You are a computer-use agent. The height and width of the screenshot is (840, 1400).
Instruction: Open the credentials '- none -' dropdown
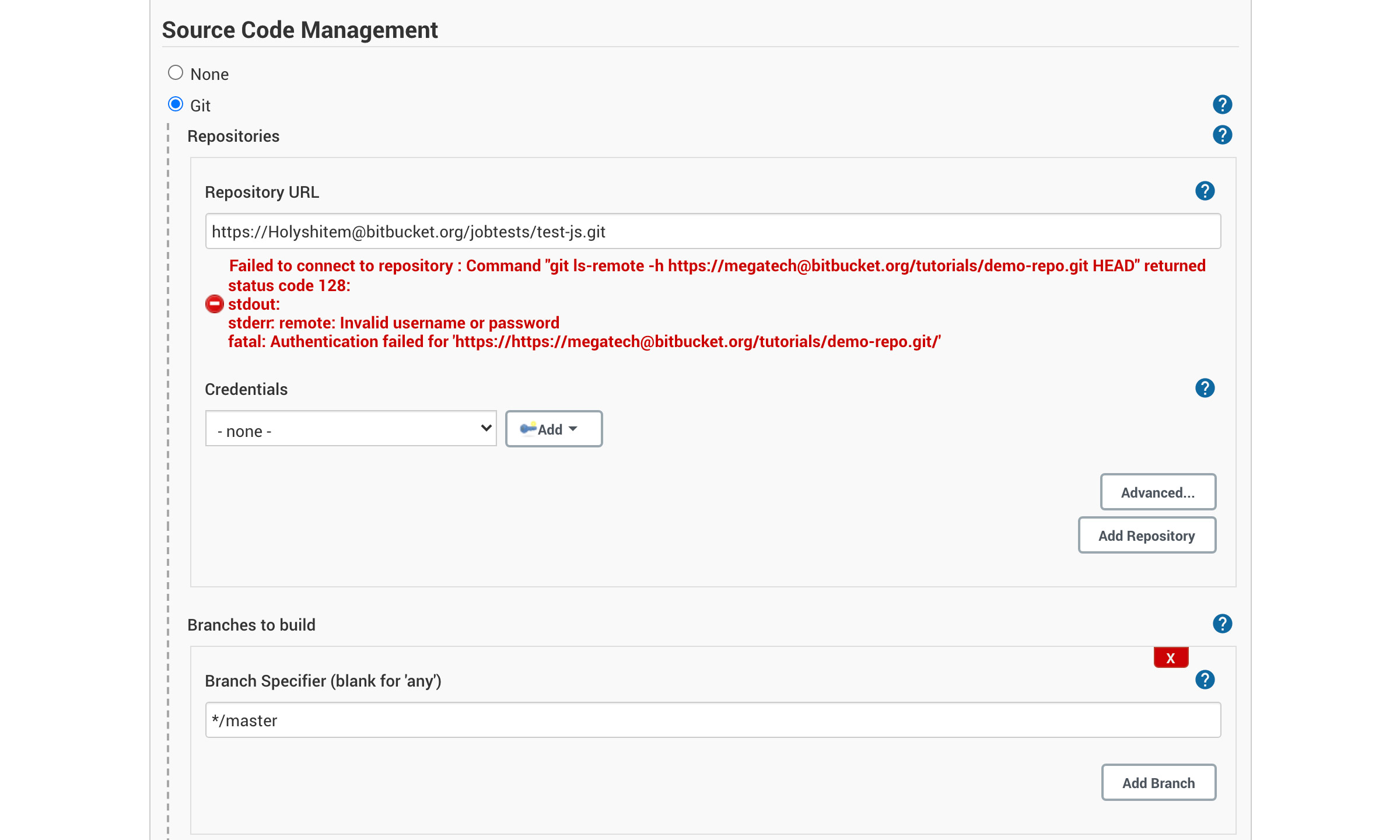coord(351,429)
